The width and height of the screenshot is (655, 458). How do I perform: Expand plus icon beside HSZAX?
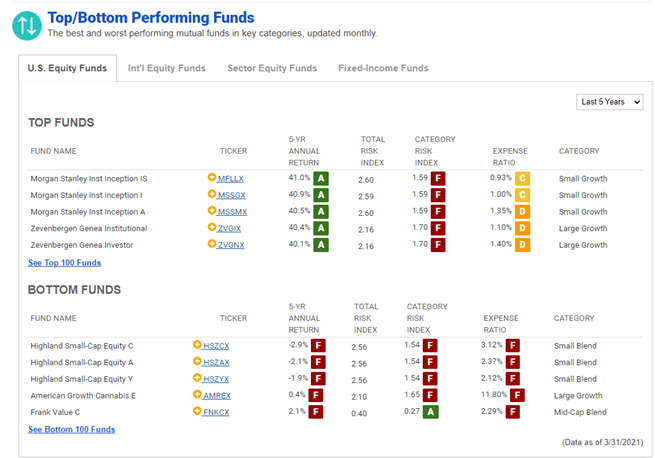(x=197, y=361)
